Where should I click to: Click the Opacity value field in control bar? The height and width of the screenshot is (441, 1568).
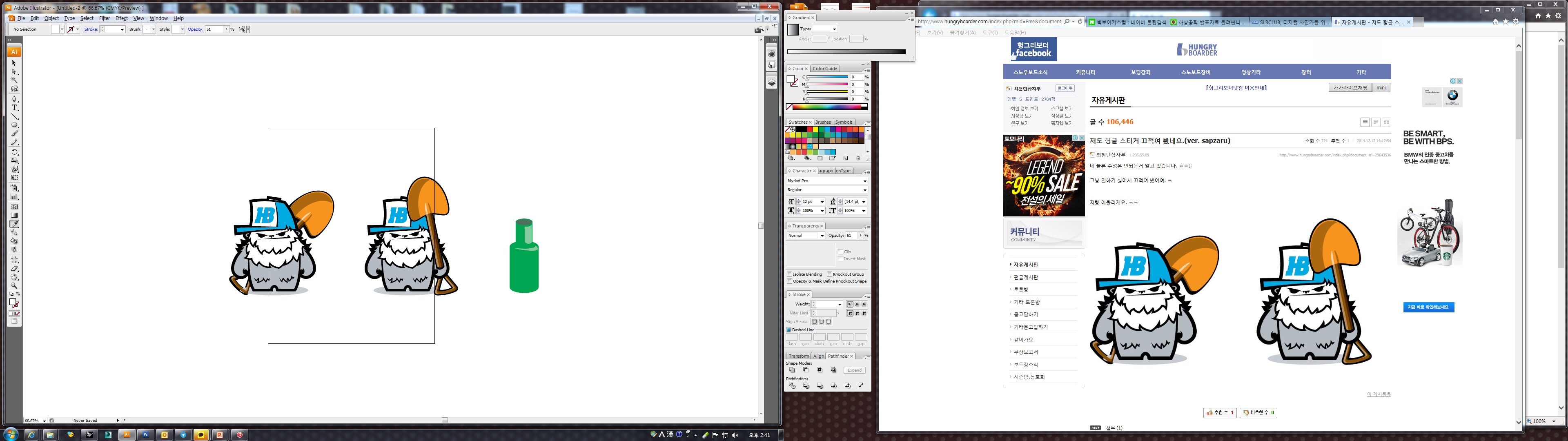point(215,29)
